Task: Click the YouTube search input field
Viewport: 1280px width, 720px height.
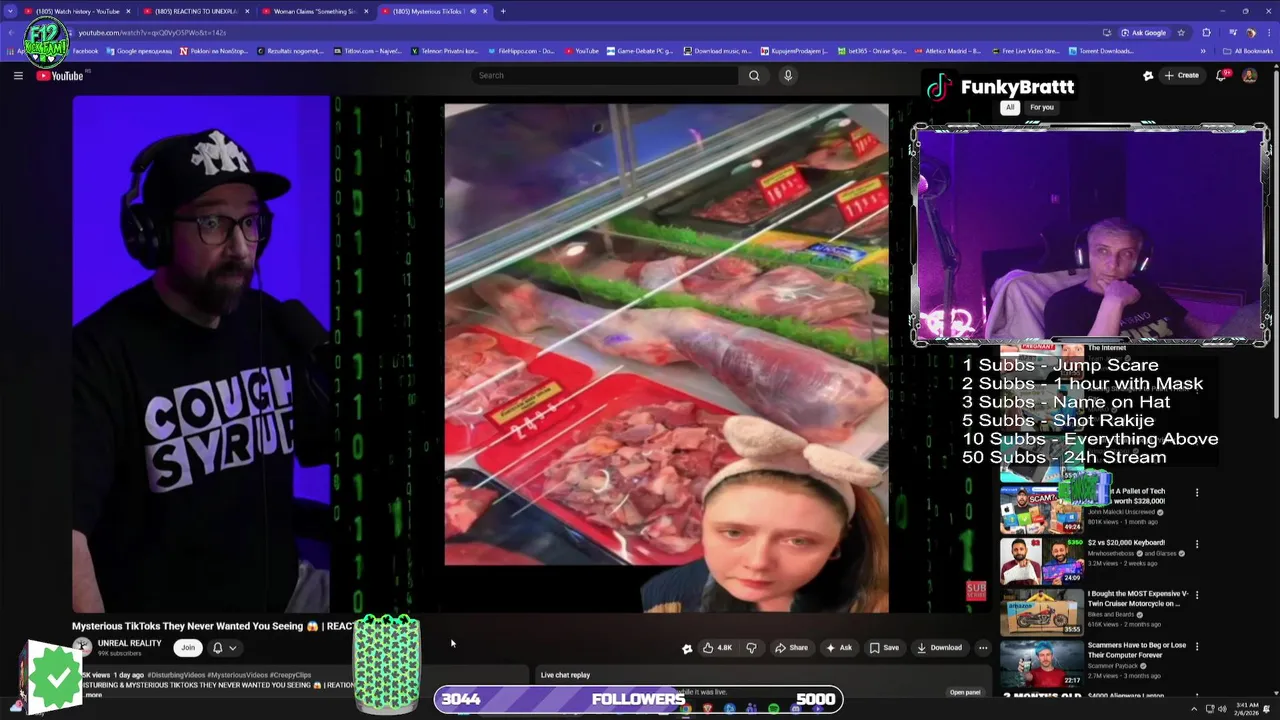Action: tap(605, 75)
